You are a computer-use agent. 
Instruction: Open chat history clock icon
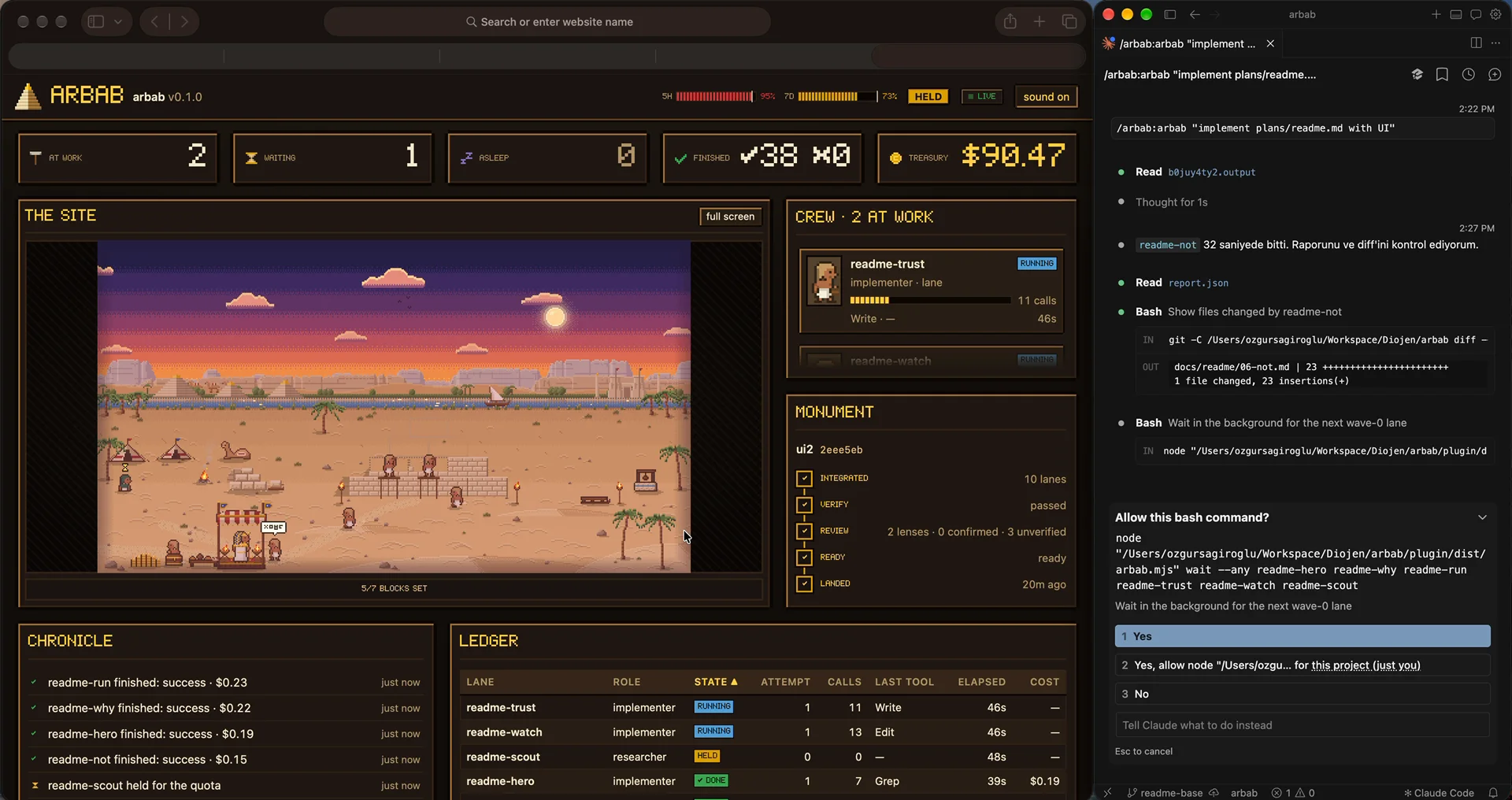[x=1469, y=74]
